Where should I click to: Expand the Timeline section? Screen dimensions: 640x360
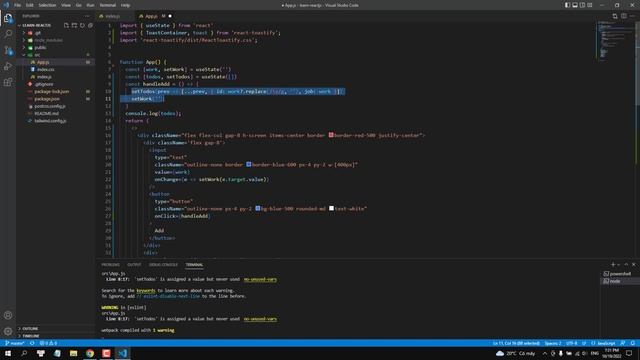coord(31,336)
